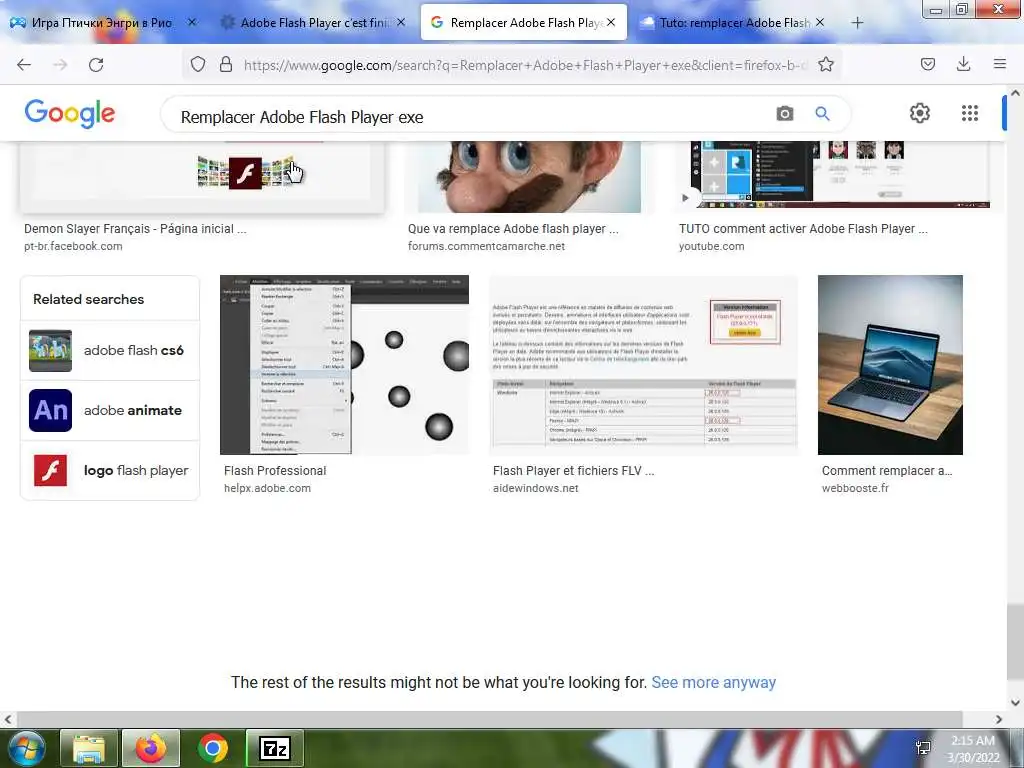Open the Firefox downloads panel
The width and height of the screenshot is (1024, 768).
click(x=963, y=64)
